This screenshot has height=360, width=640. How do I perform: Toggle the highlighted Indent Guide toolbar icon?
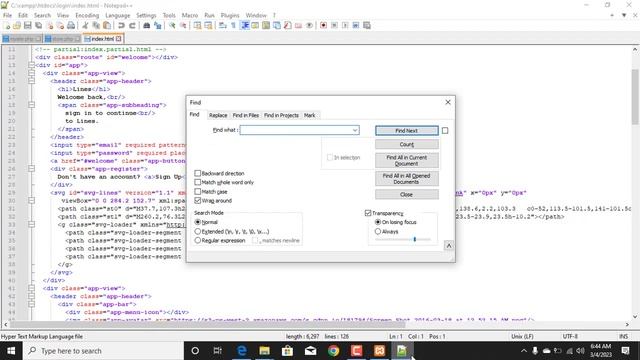(244, 25)
